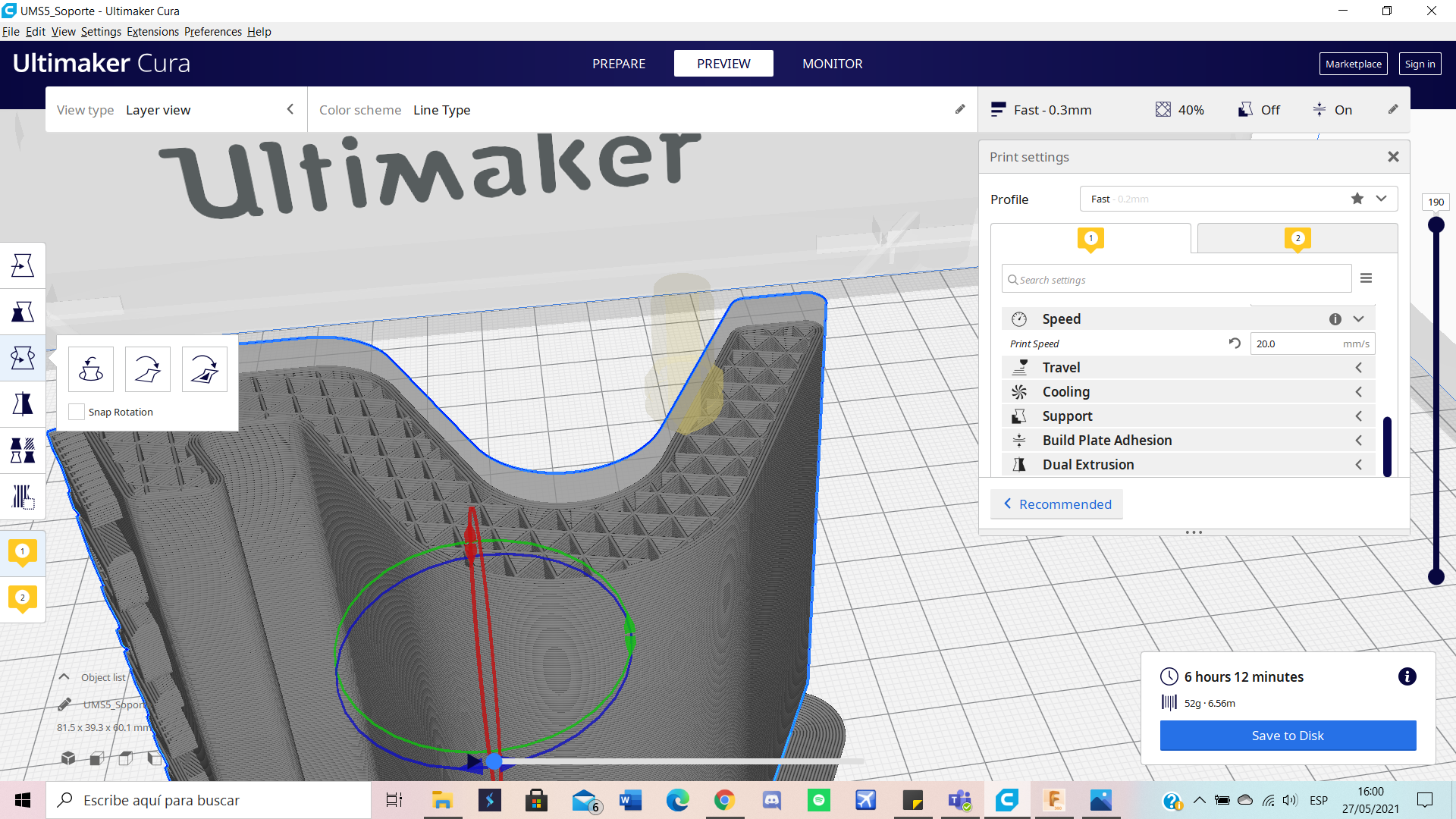The width and height of the screenshot is (1456, 819).
Task: Switch to the PREVIEW stage
Action: [x=723, y=64]
